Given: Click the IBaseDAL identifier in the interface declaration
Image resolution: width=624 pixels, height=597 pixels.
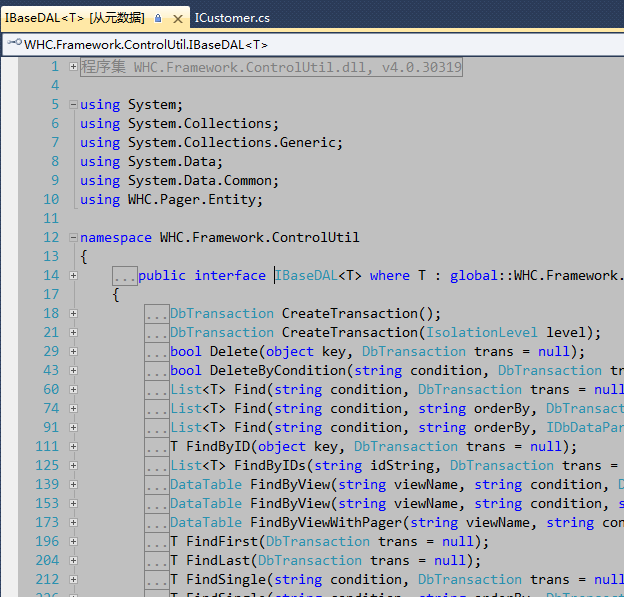Looking at the screenshot, I should pos(306,275).
